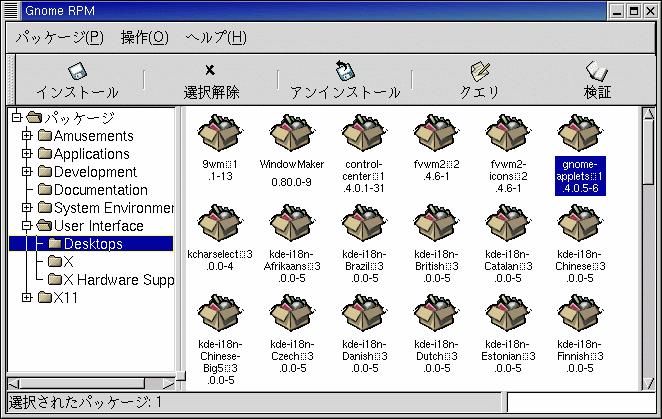This screenshot has width=662, height=419.
Task: Select the gnome-applets package icon
Action: (x=580, y=133)
